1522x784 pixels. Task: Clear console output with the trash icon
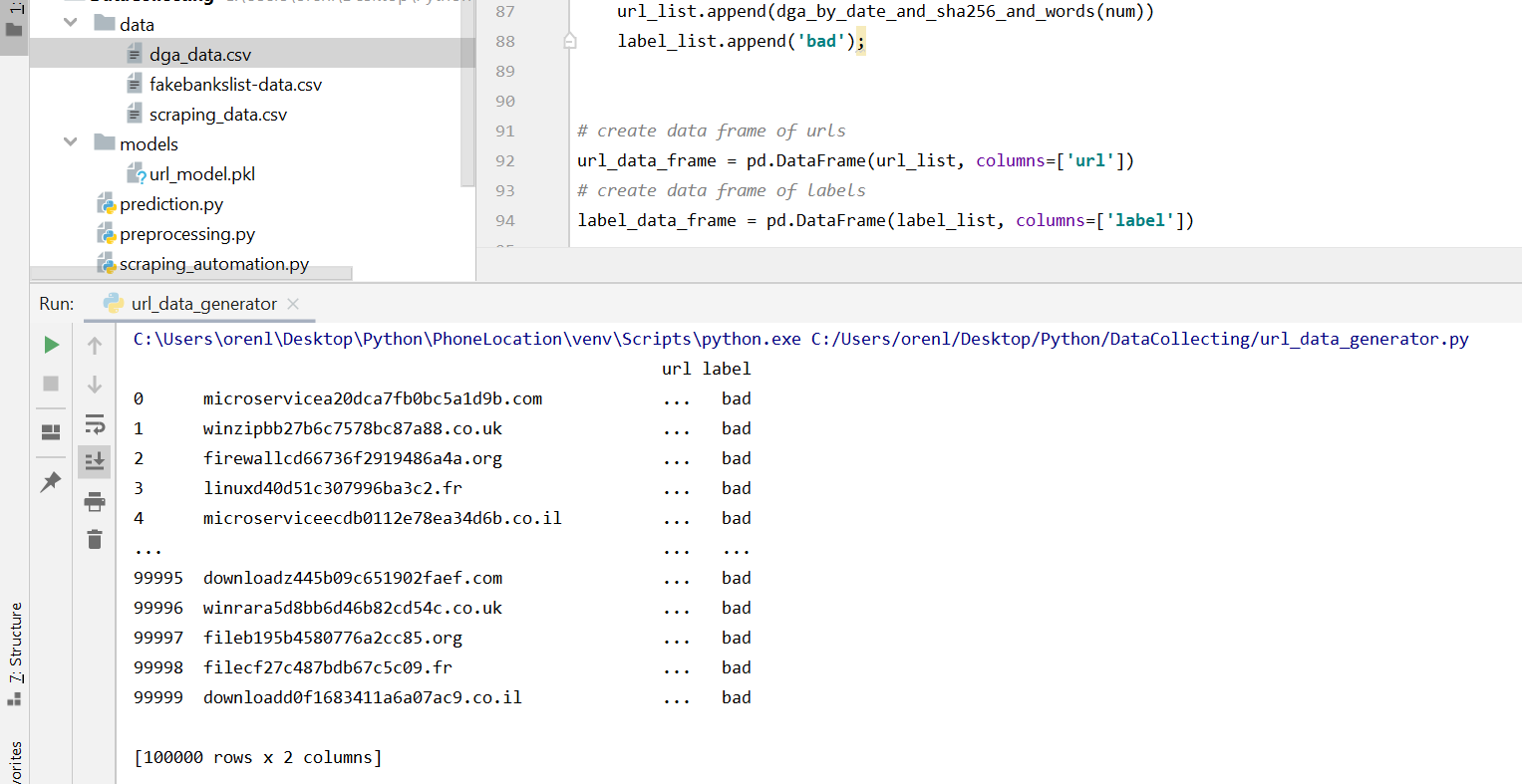(95, 539)
